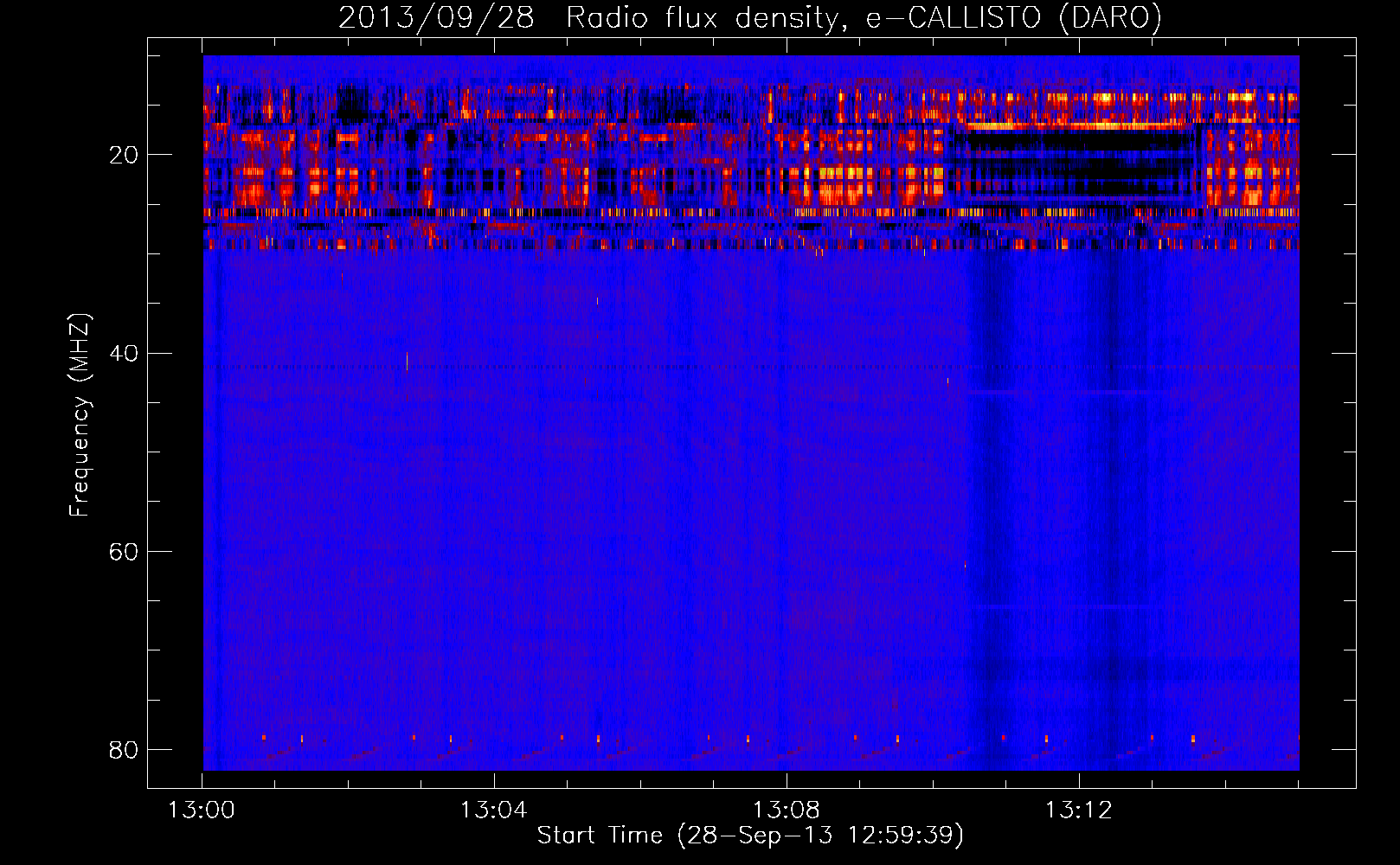Click the 80 MHz frequency tick label

(x=124, y=749)
